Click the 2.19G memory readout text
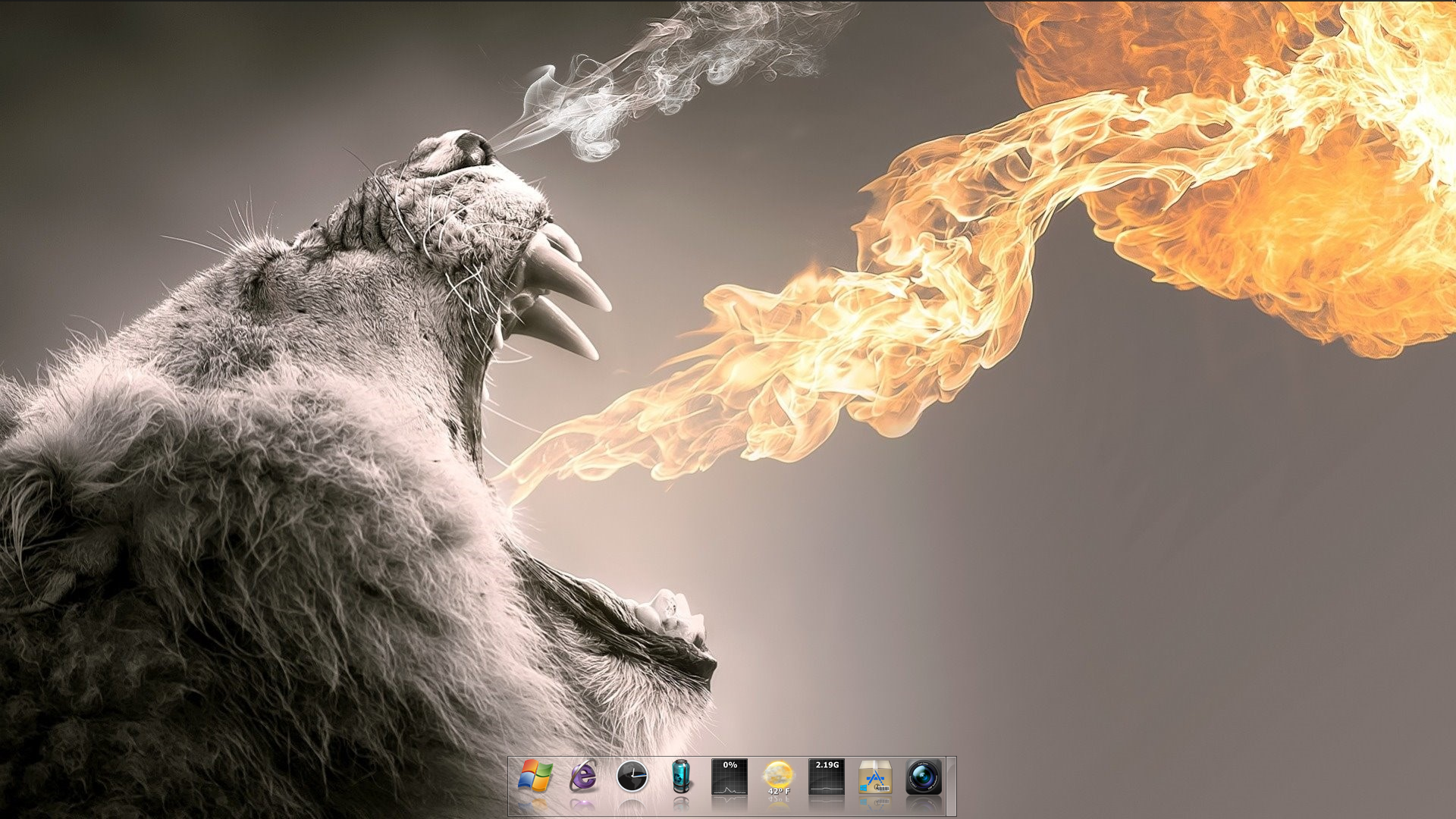The height and width of the screenshot is (819, 1456). point(827,765)
